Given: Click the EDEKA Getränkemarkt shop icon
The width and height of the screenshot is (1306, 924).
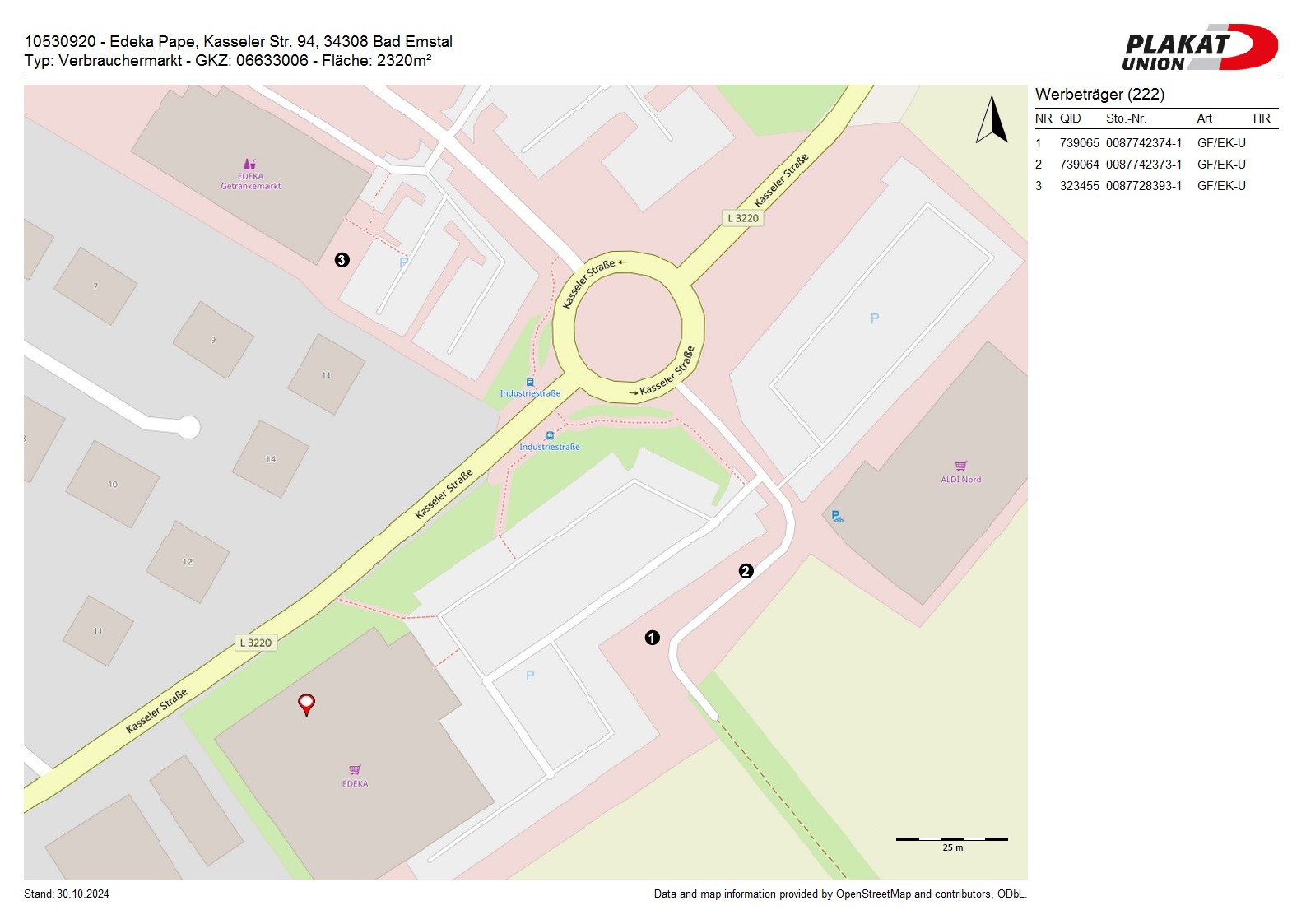Looking at the screenshot, I should (x=250, y=165).
